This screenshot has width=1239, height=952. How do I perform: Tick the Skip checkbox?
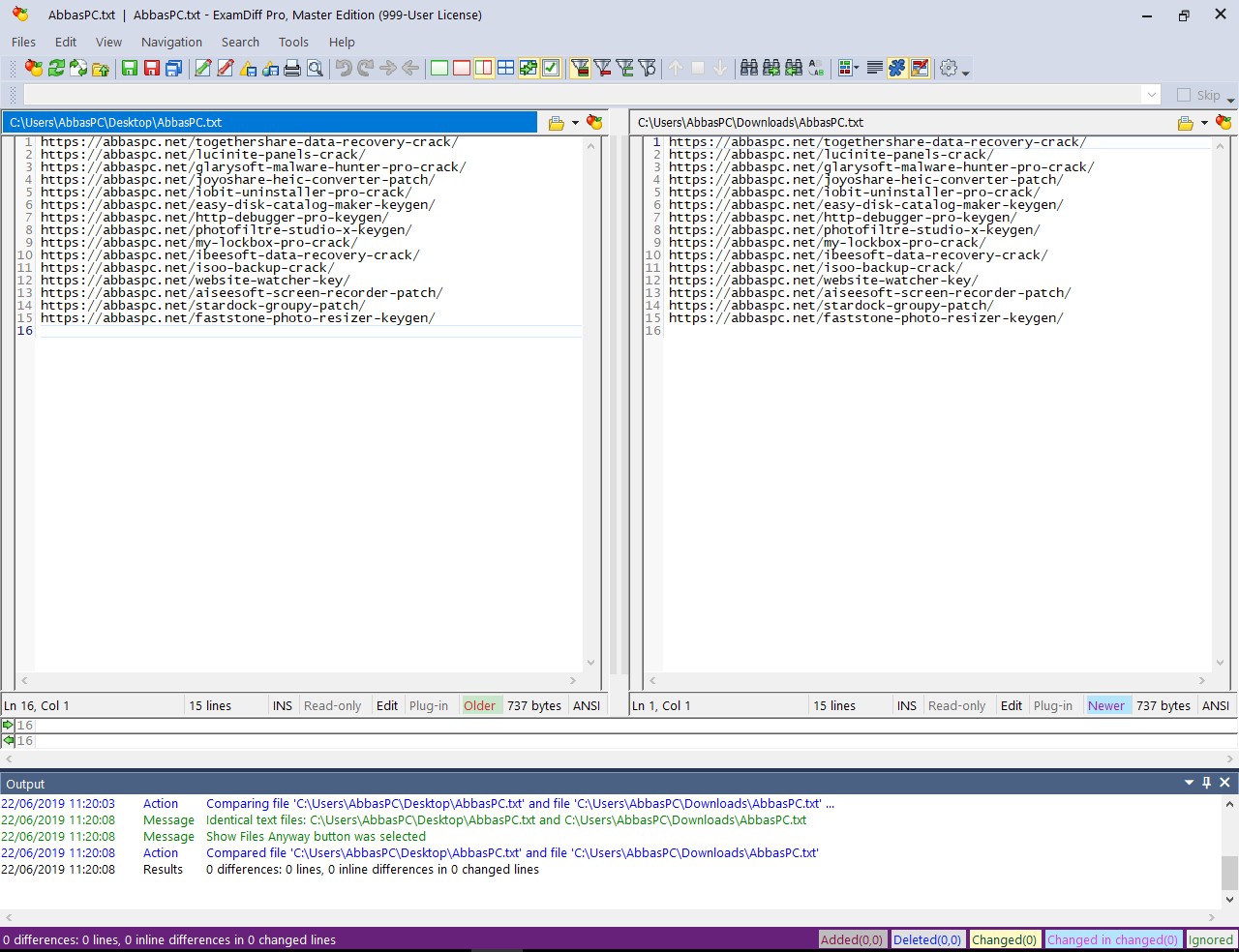tap(1184, 95)
